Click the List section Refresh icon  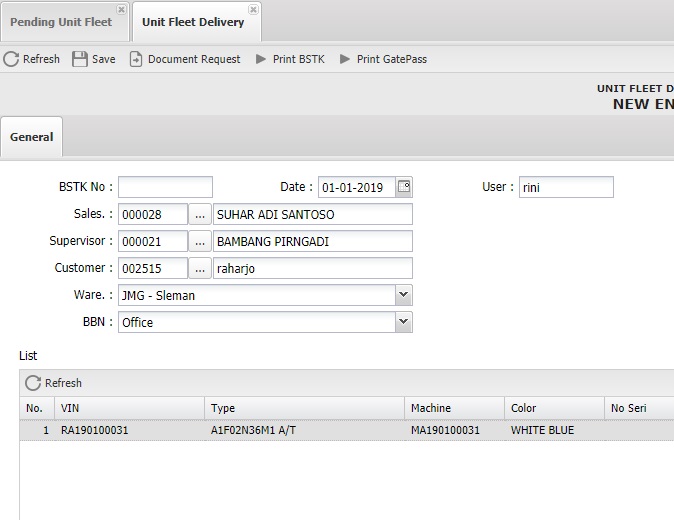coord(33,383)
